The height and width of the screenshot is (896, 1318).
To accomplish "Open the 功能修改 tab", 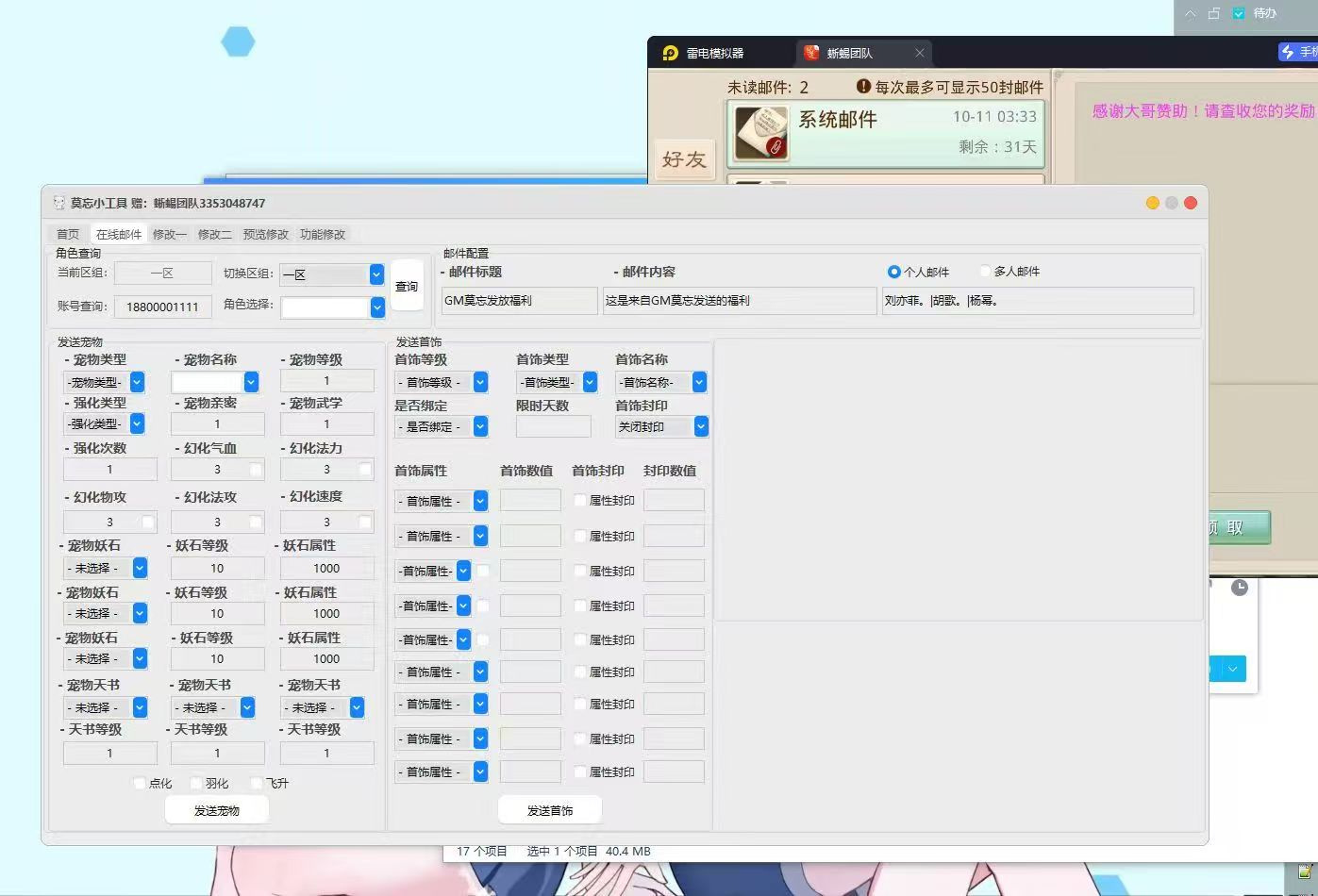I will [x=323, y=234].
